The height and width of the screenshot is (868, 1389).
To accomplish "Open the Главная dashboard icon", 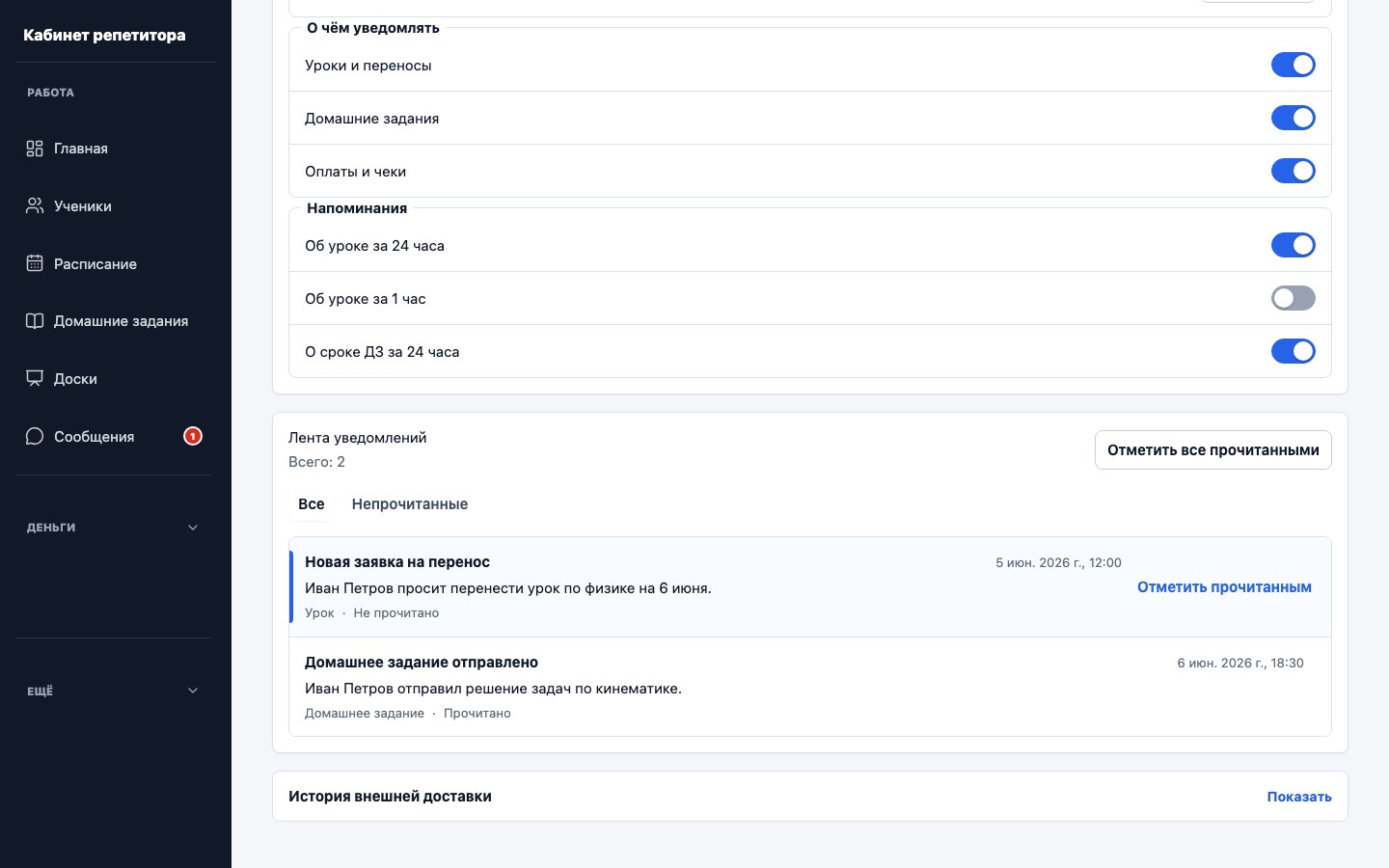I will 35,149.
